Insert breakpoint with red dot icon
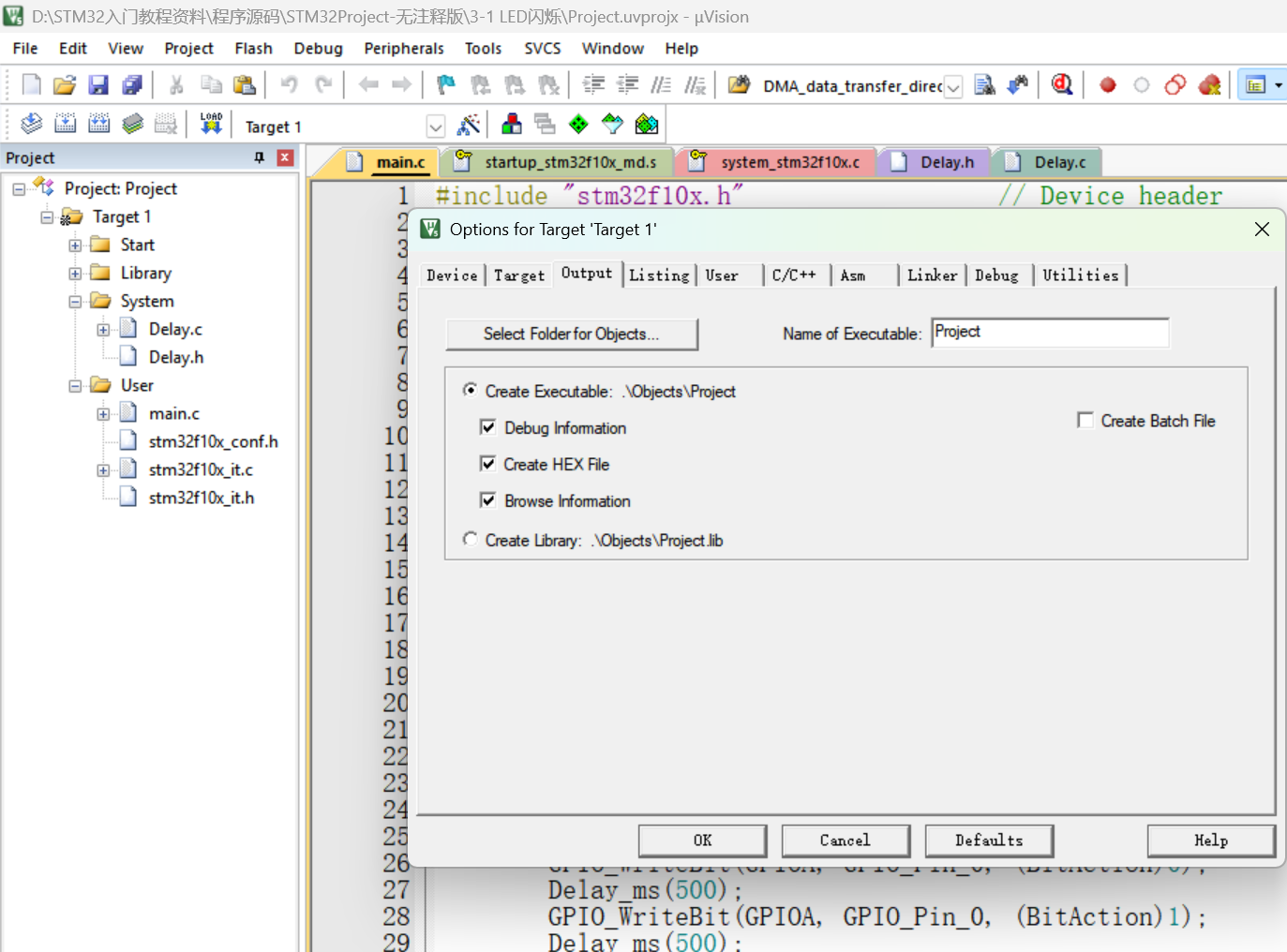The width and height of the screenshot is (1287, 952). point(1108,85)
